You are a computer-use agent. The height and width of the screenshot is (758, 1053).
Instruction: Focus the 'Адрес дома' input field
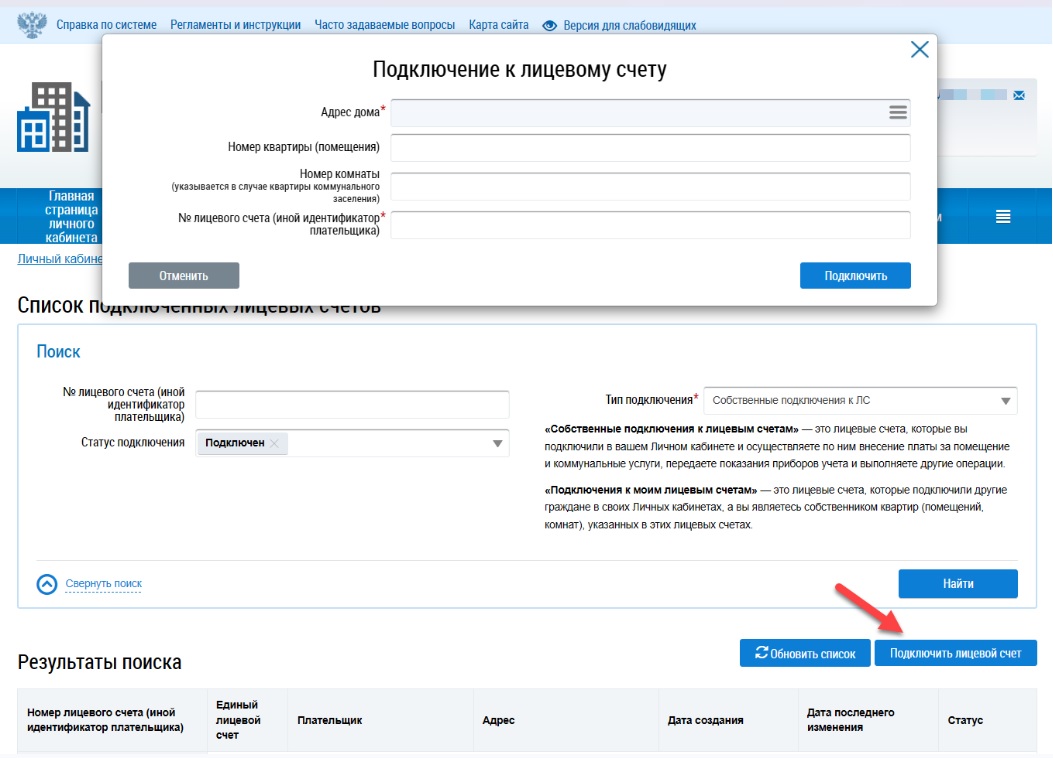(650, 113)
